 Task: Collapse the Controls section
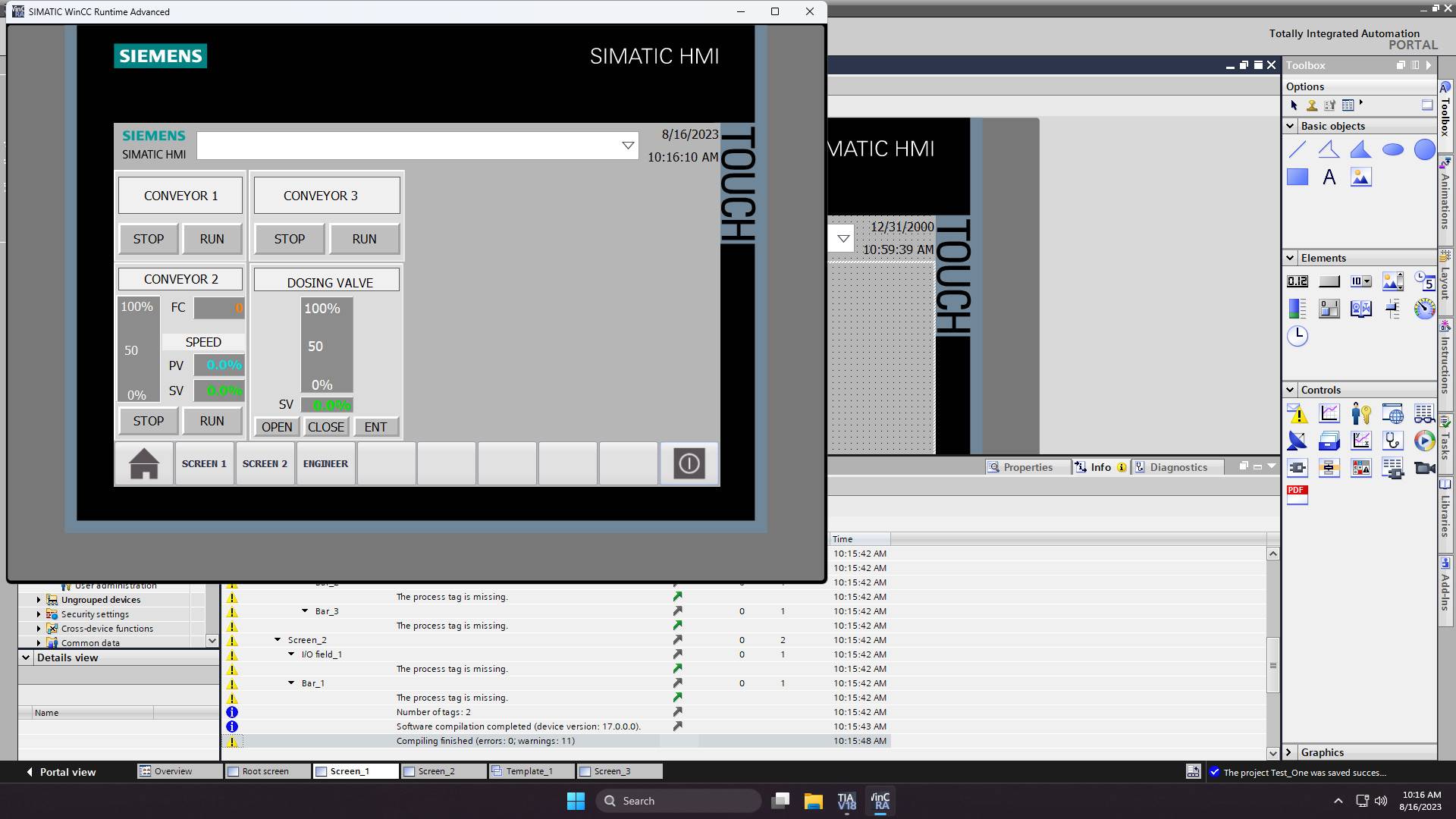click(x=1290, y=390)
